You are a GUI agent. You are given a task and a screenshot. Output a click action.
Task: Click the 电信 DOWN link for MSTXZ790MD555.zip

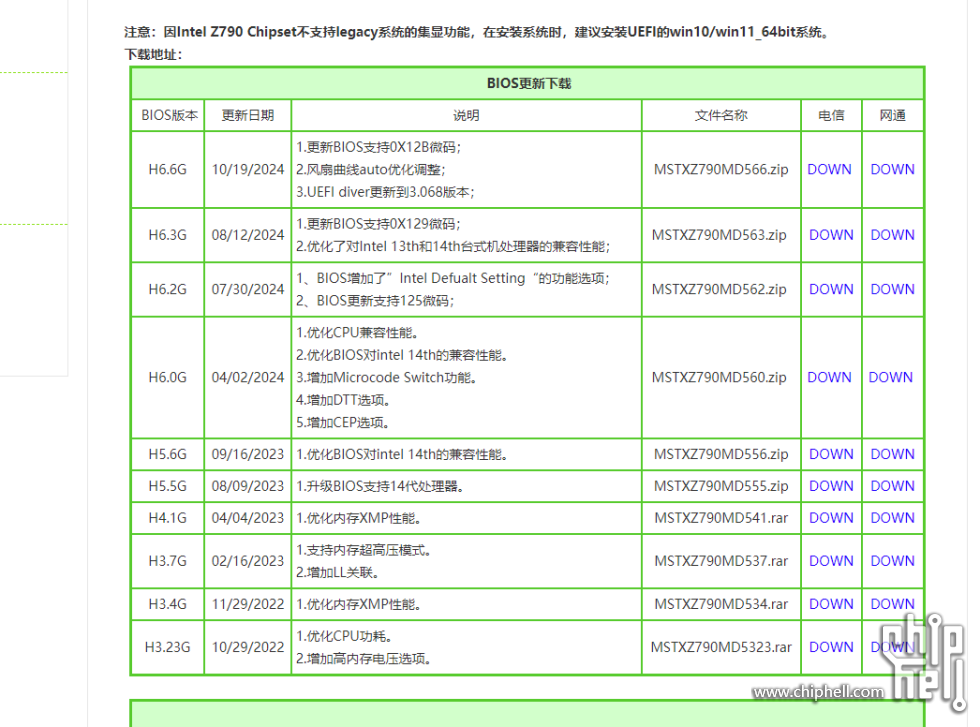tap(831, 486)
